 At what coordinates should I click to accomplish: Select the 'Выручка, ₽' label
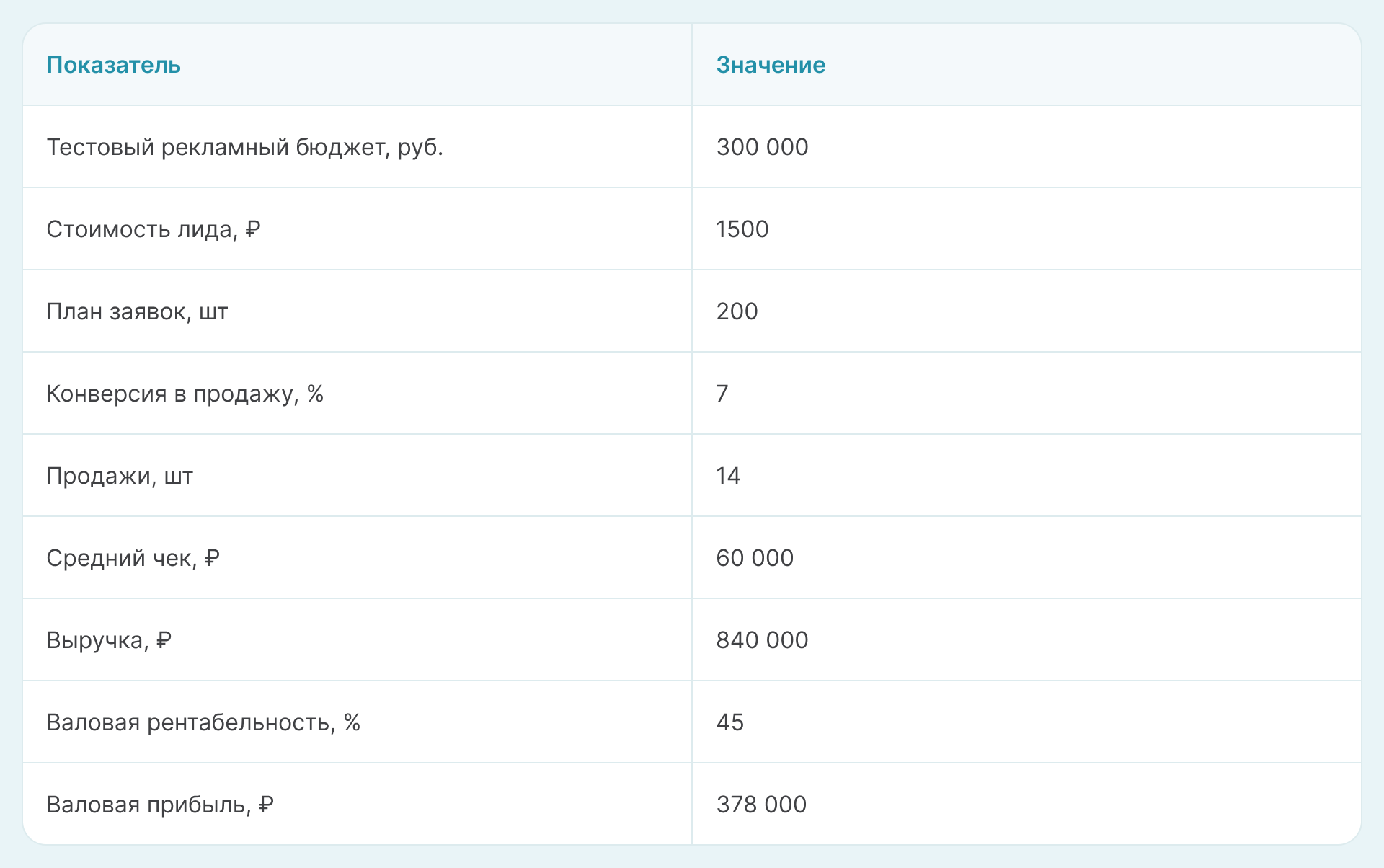[109, 640]
